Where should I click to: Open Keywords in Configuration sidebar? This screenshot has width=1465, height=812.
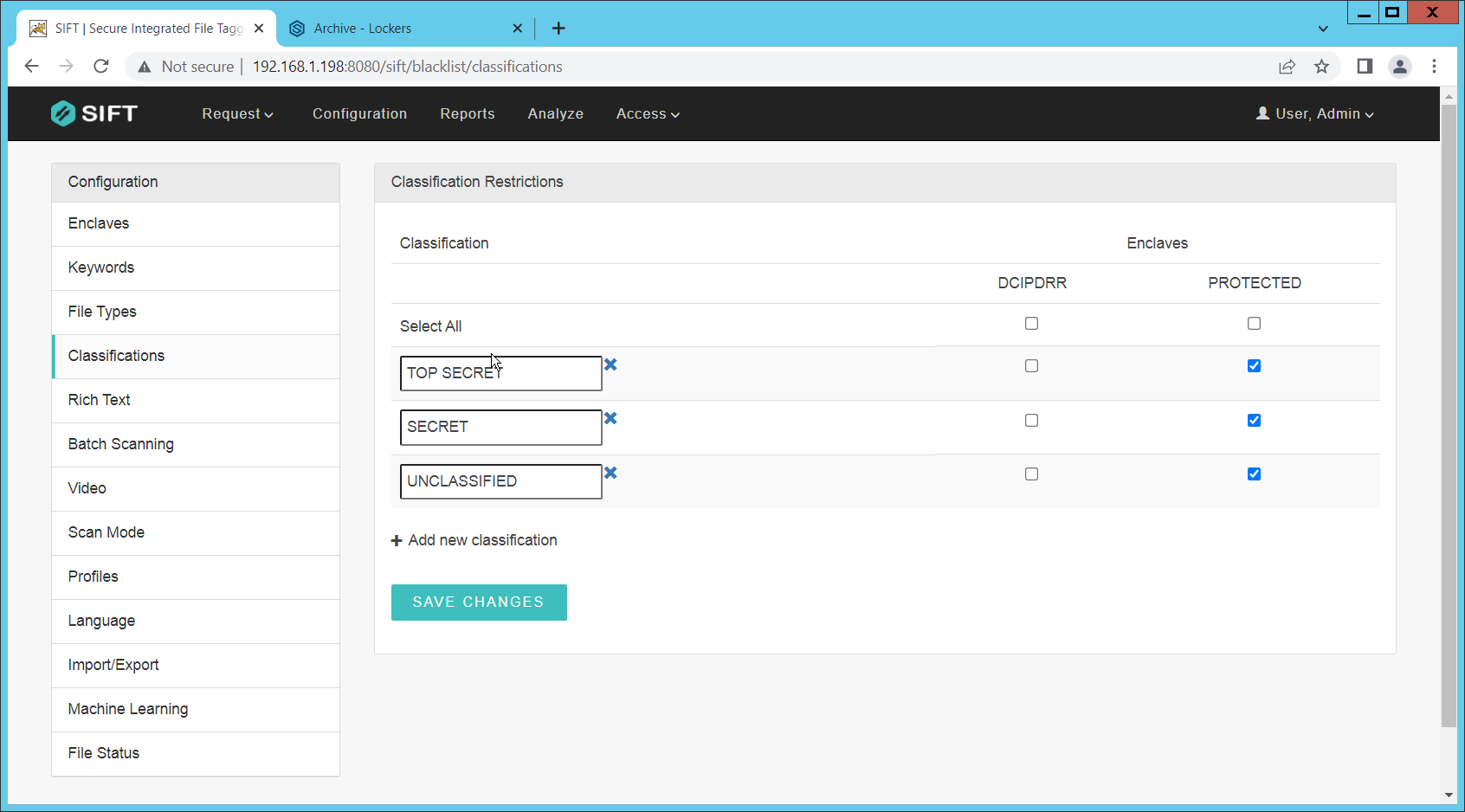point(101,267)
